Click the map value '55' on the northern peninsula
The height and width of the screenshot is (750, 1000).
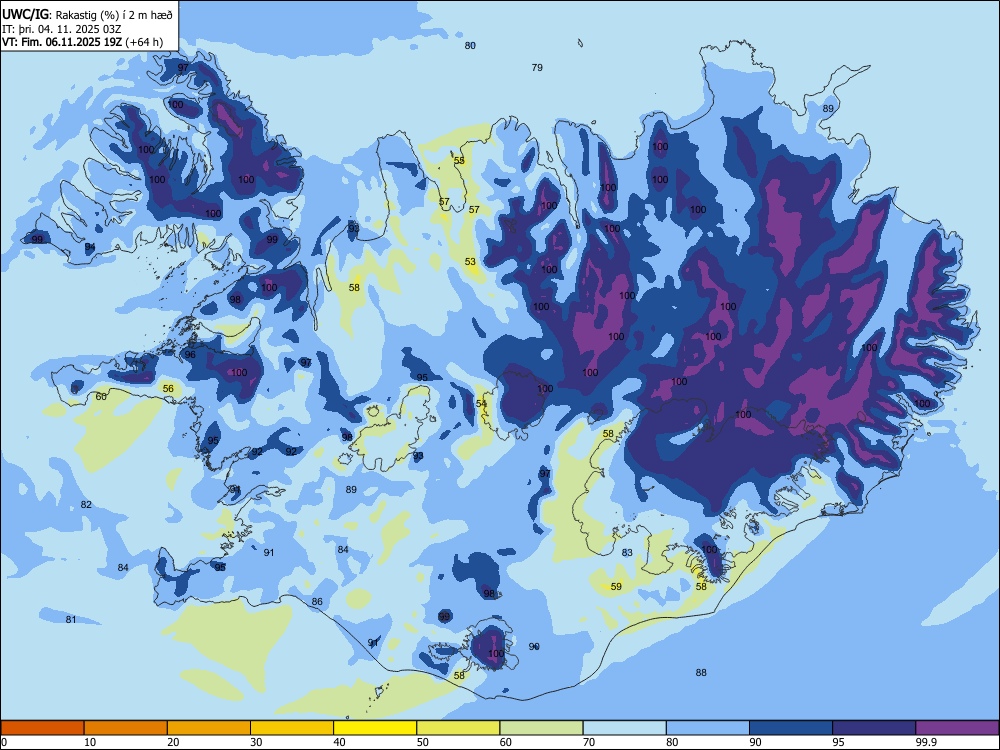click(459, 161)
